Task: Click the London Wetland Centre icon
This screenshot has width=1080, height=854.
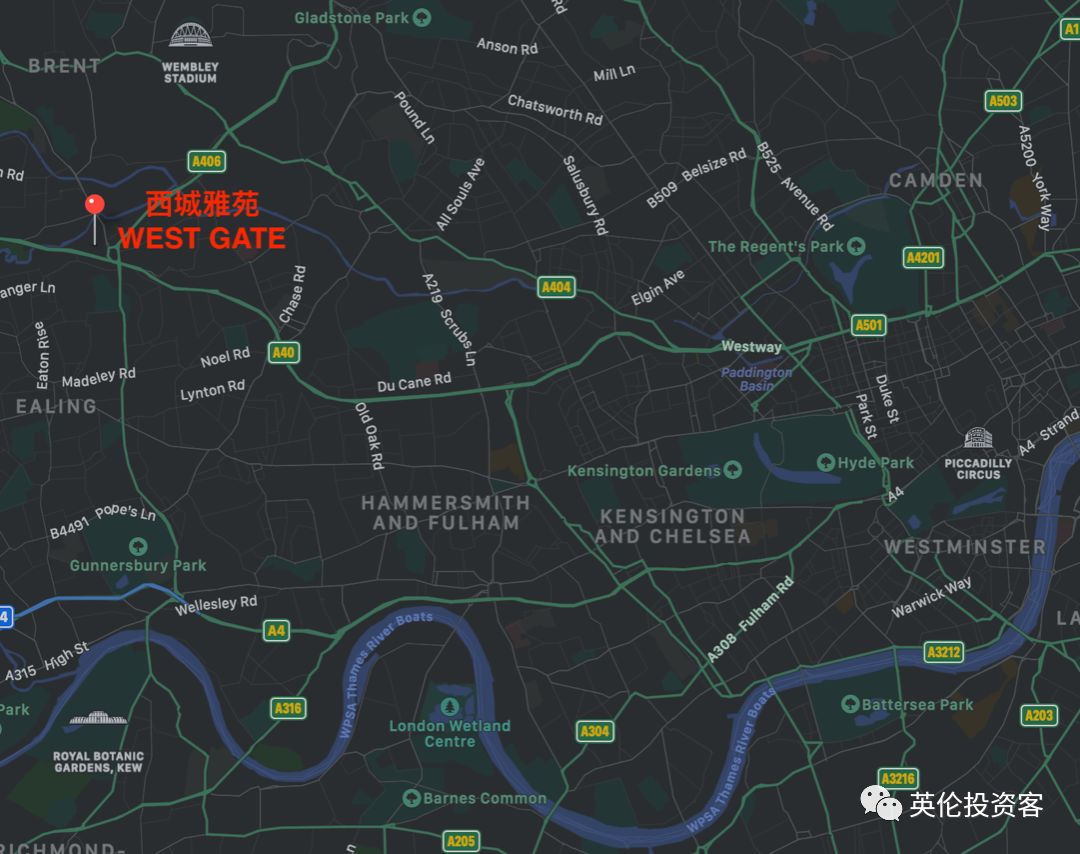Action: tap(450, 706)
